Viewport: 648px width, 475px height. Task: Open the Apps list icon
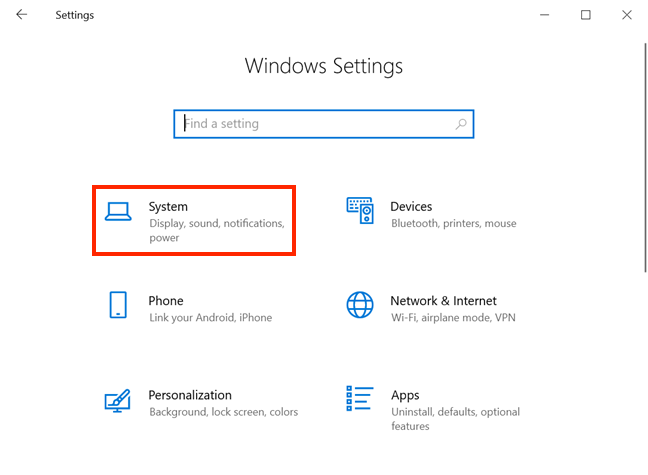(360, 398)
